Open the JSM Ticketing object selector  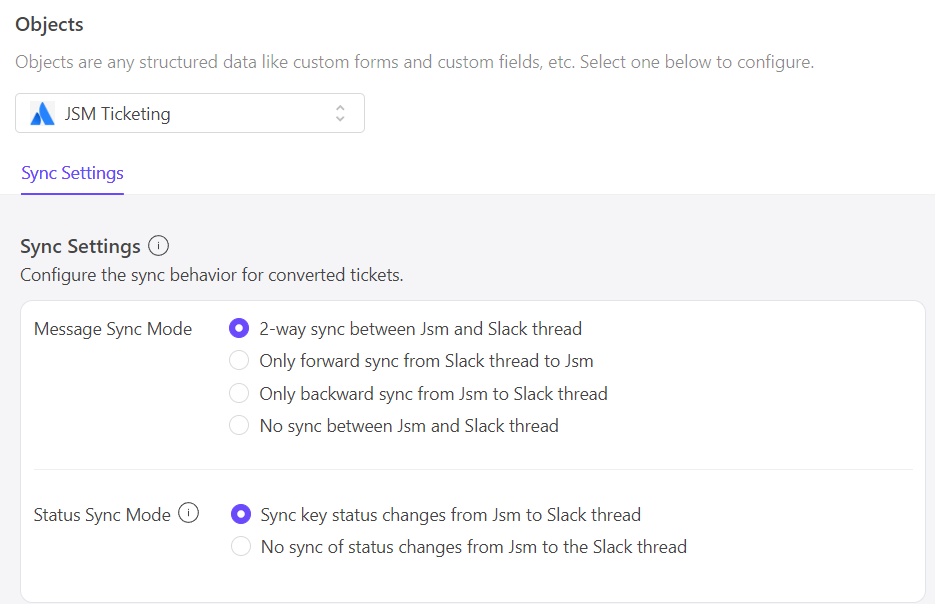coord(190,113)
